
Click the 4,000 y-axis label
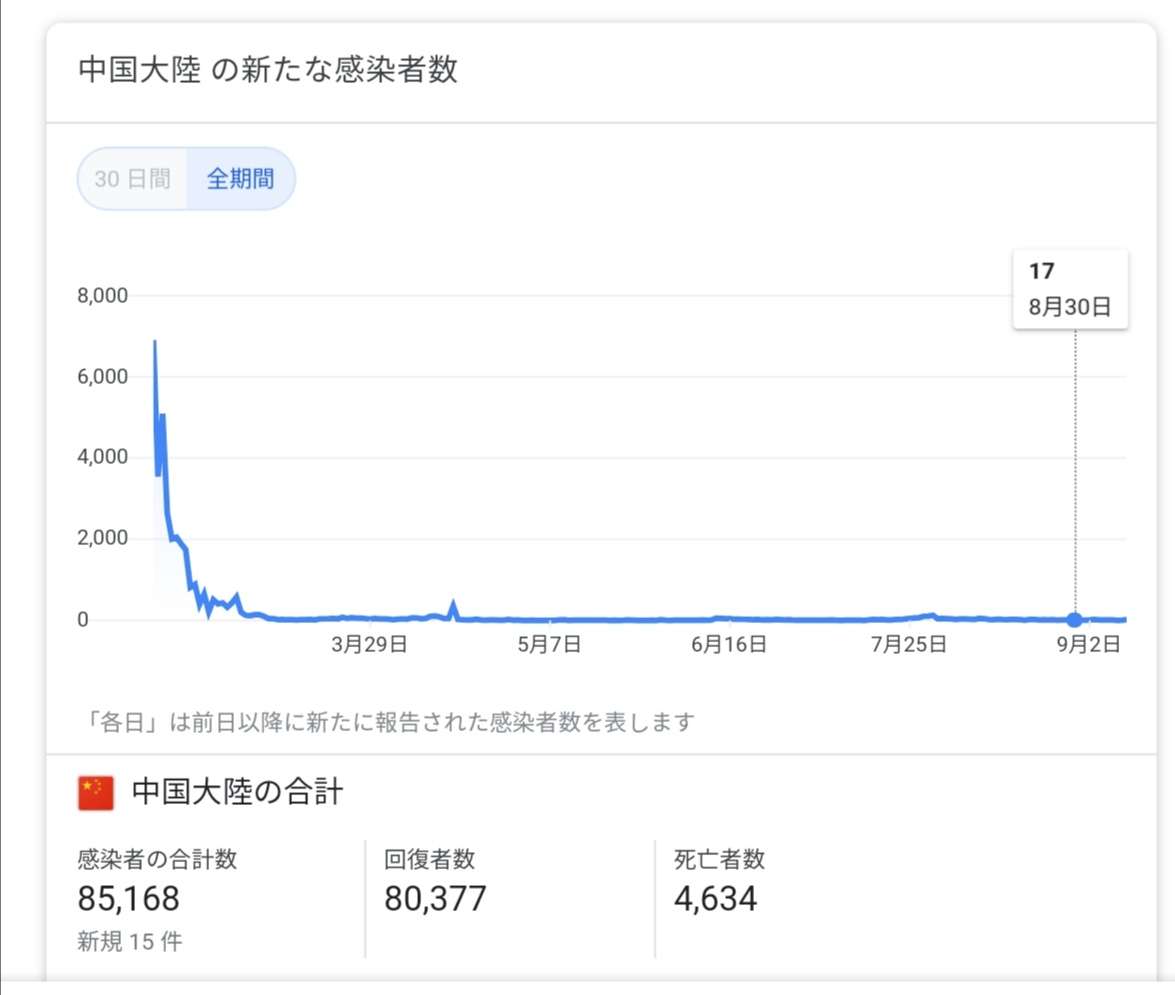(103, 457)
